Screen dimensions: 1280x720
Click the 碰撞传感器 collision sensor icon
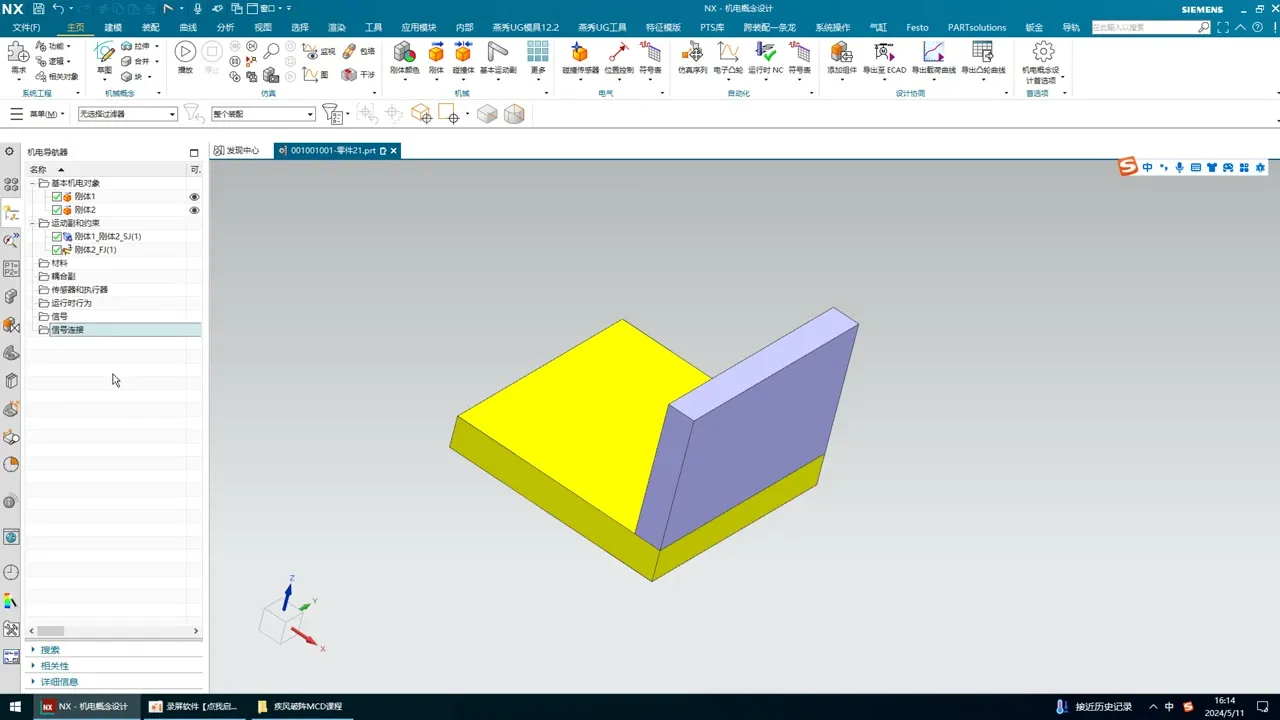(580, 55)
